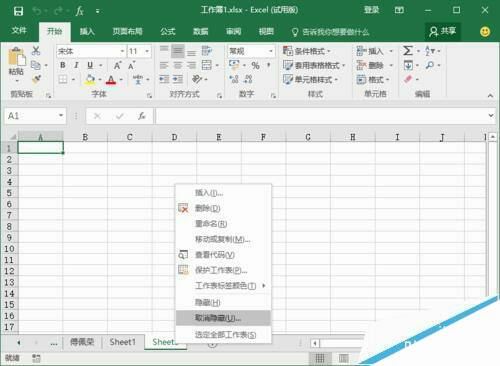Open the font name dropdown (宋体)
Image resolution: width=500 pixels, height=366 pixels.
(122, 51)
